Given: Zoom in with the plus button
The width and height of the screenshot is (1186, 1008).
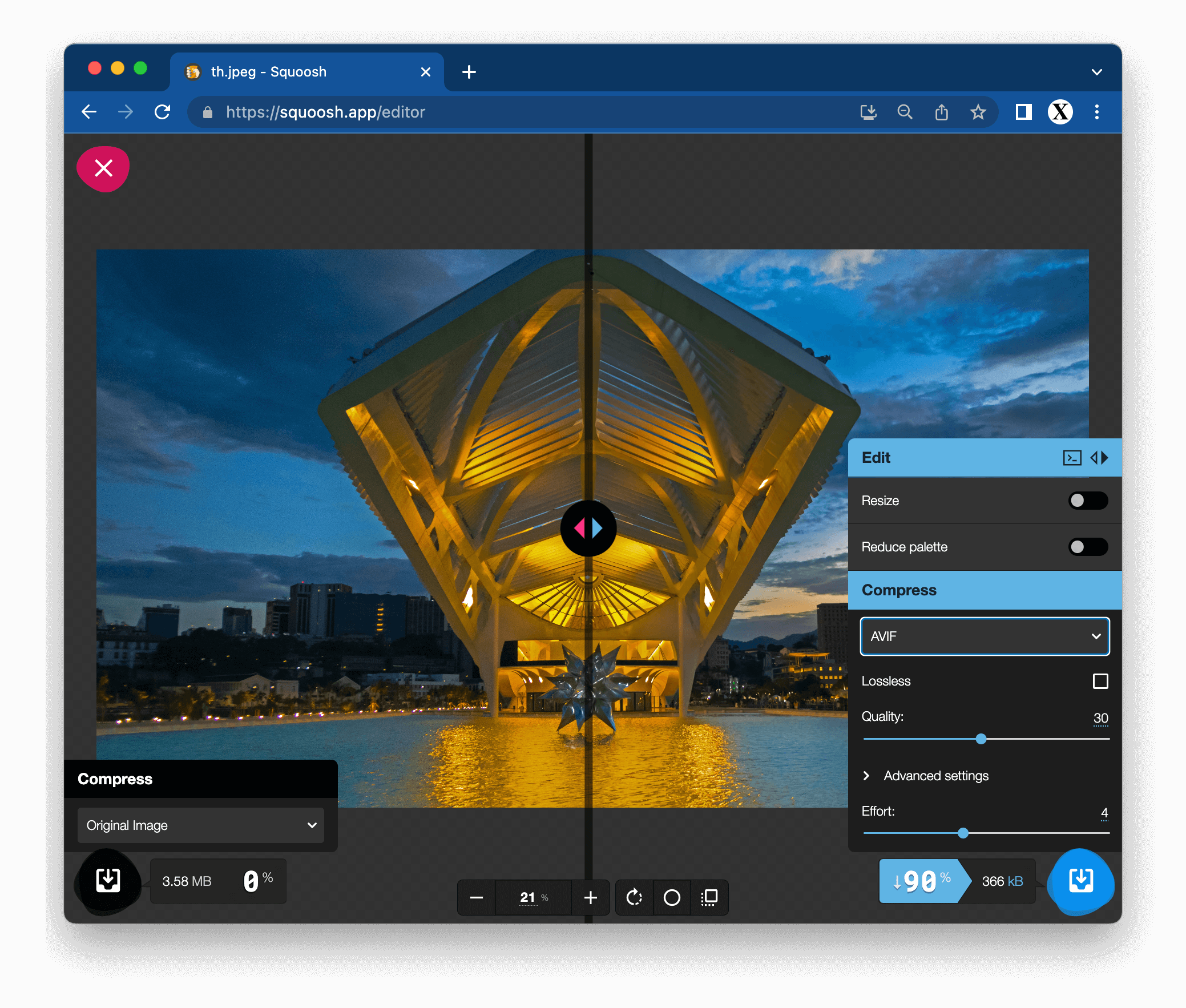Looking at the screenshot, I should [591, 897].
